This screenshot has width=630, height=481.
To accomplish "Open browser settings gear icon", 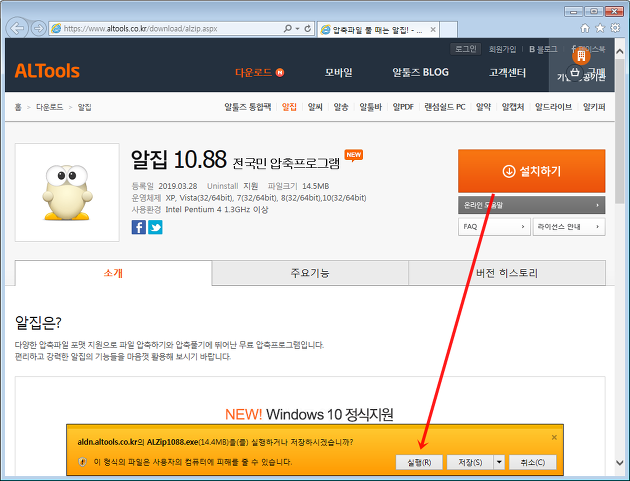I will click(615, 28).
